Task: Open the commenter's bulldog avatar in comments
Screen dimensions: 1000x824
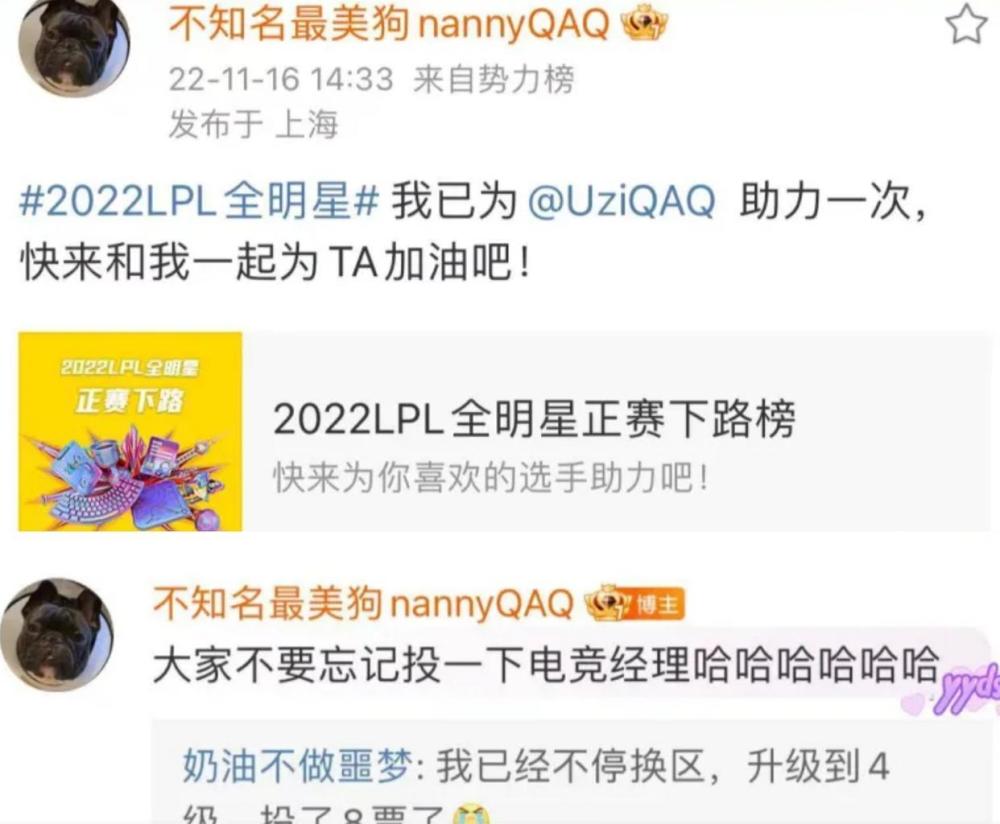Action: click(57, 635)
